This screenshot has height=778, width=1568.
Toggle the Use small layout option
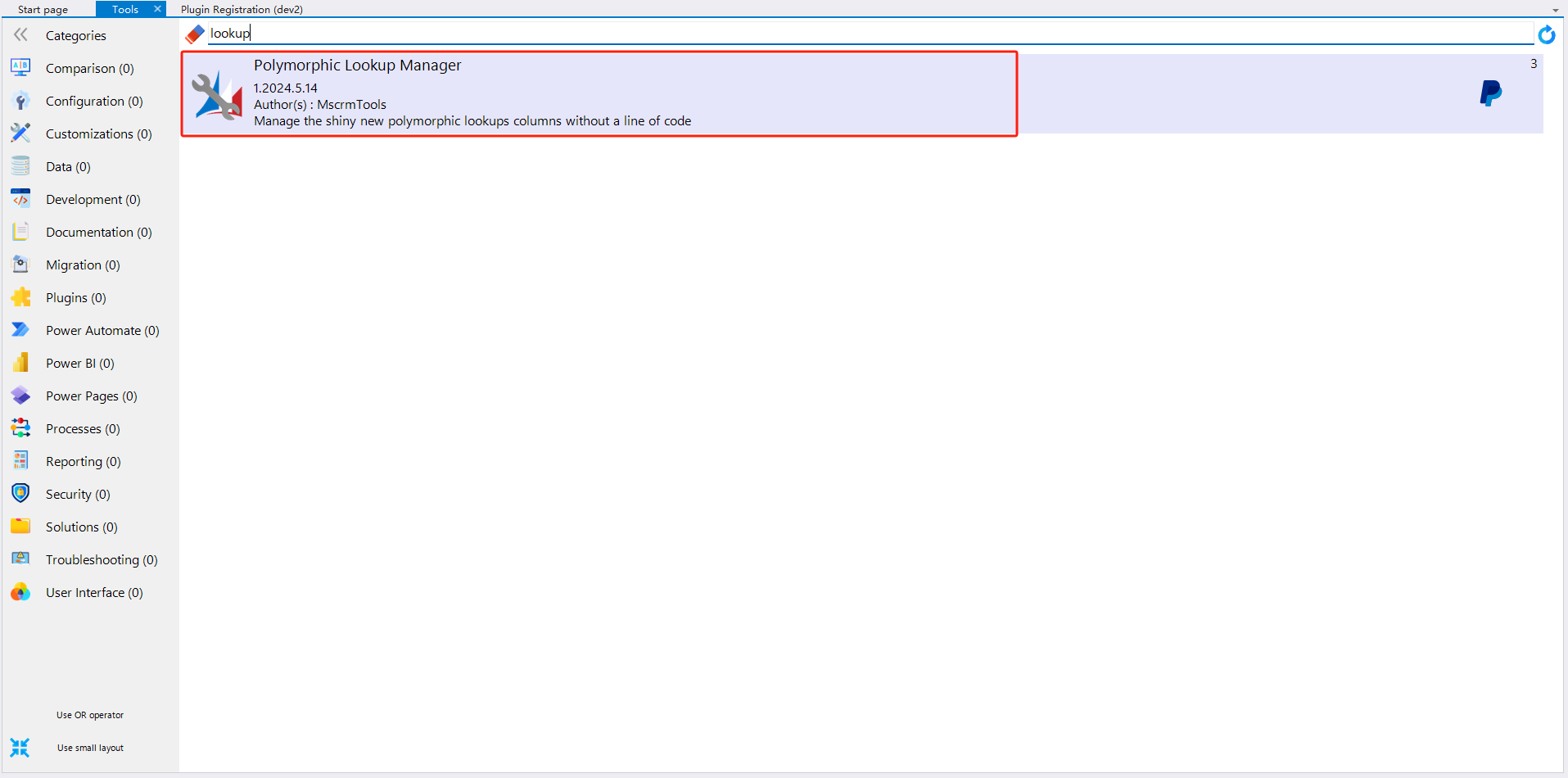(x=90, y=748)
